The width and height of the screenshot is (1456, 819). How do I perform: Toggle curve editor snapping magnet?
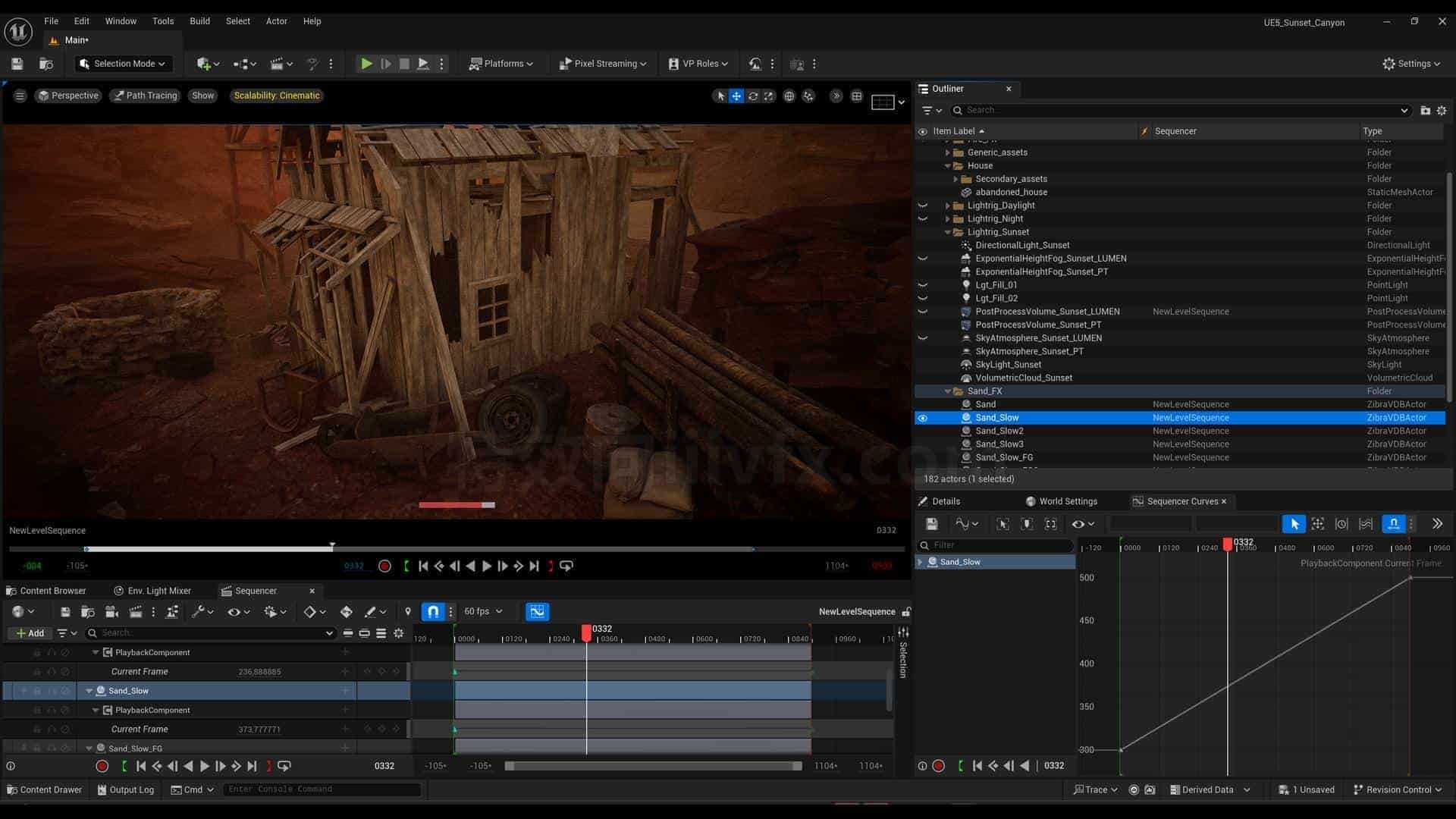1393,524
